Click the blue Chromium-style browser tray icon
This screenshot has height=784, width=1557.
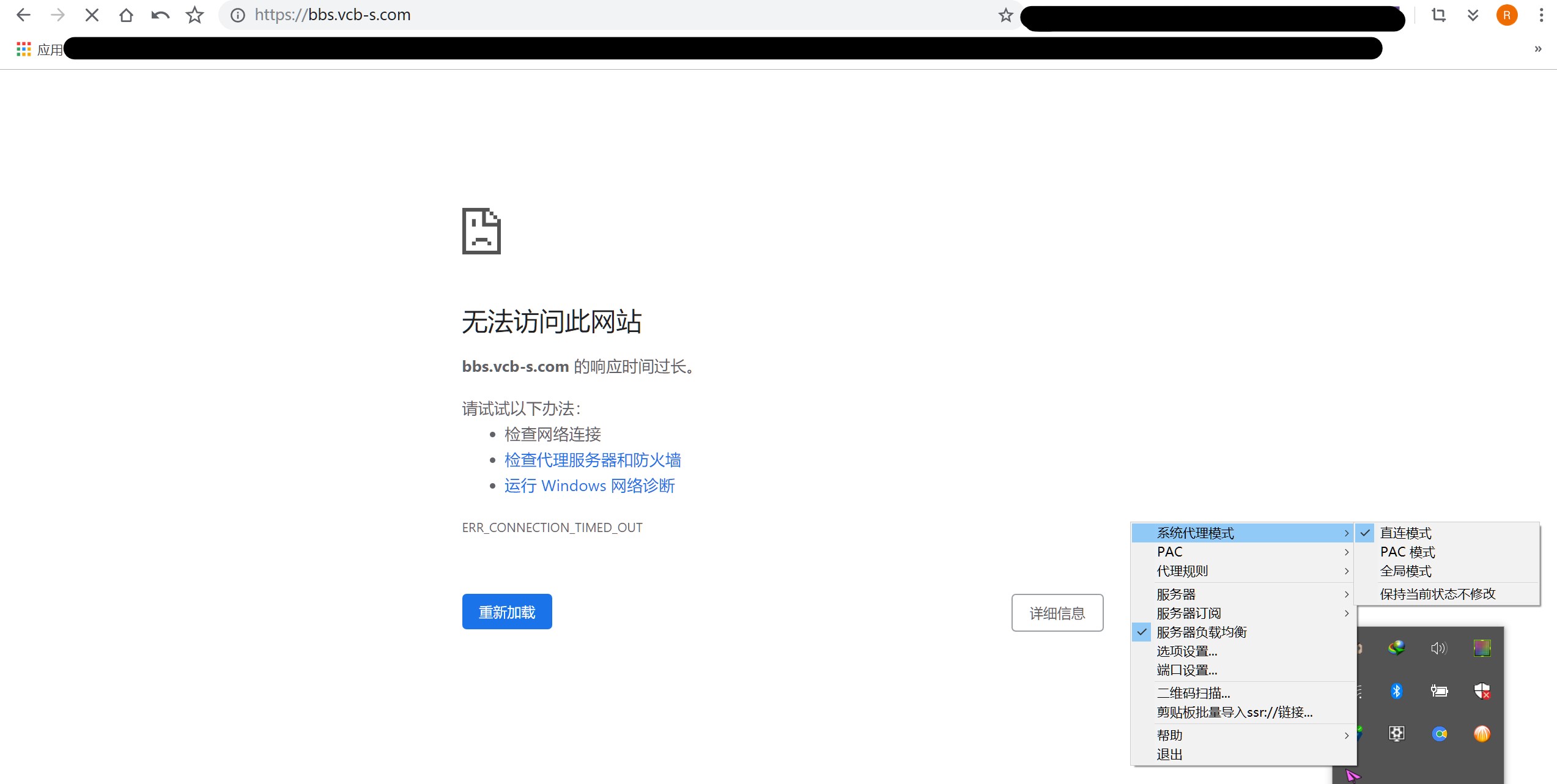(1439, 733)
